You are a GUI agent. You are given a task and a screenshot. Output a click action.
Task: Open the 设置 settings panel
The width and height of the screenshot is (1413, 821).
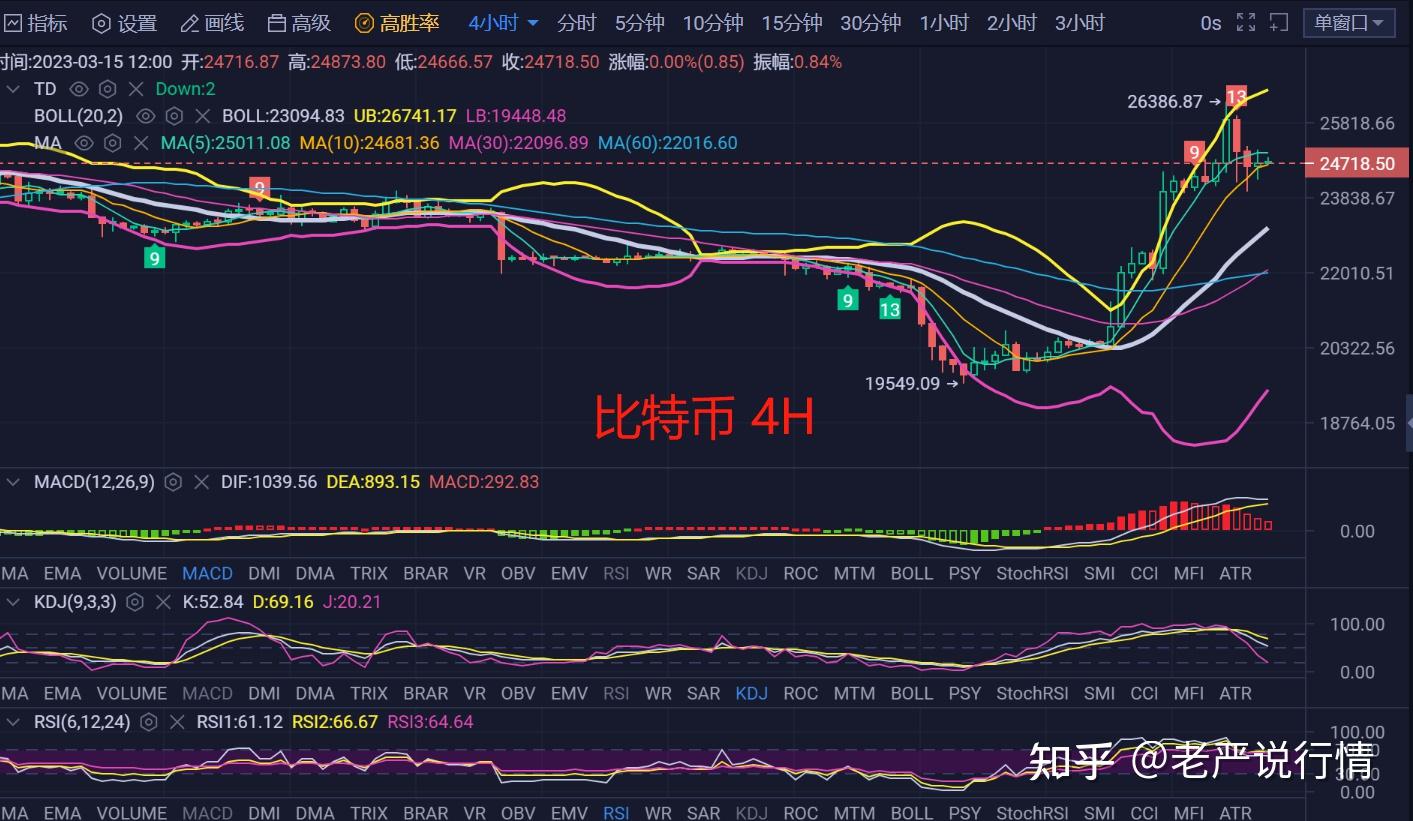[x=124, y=22]
